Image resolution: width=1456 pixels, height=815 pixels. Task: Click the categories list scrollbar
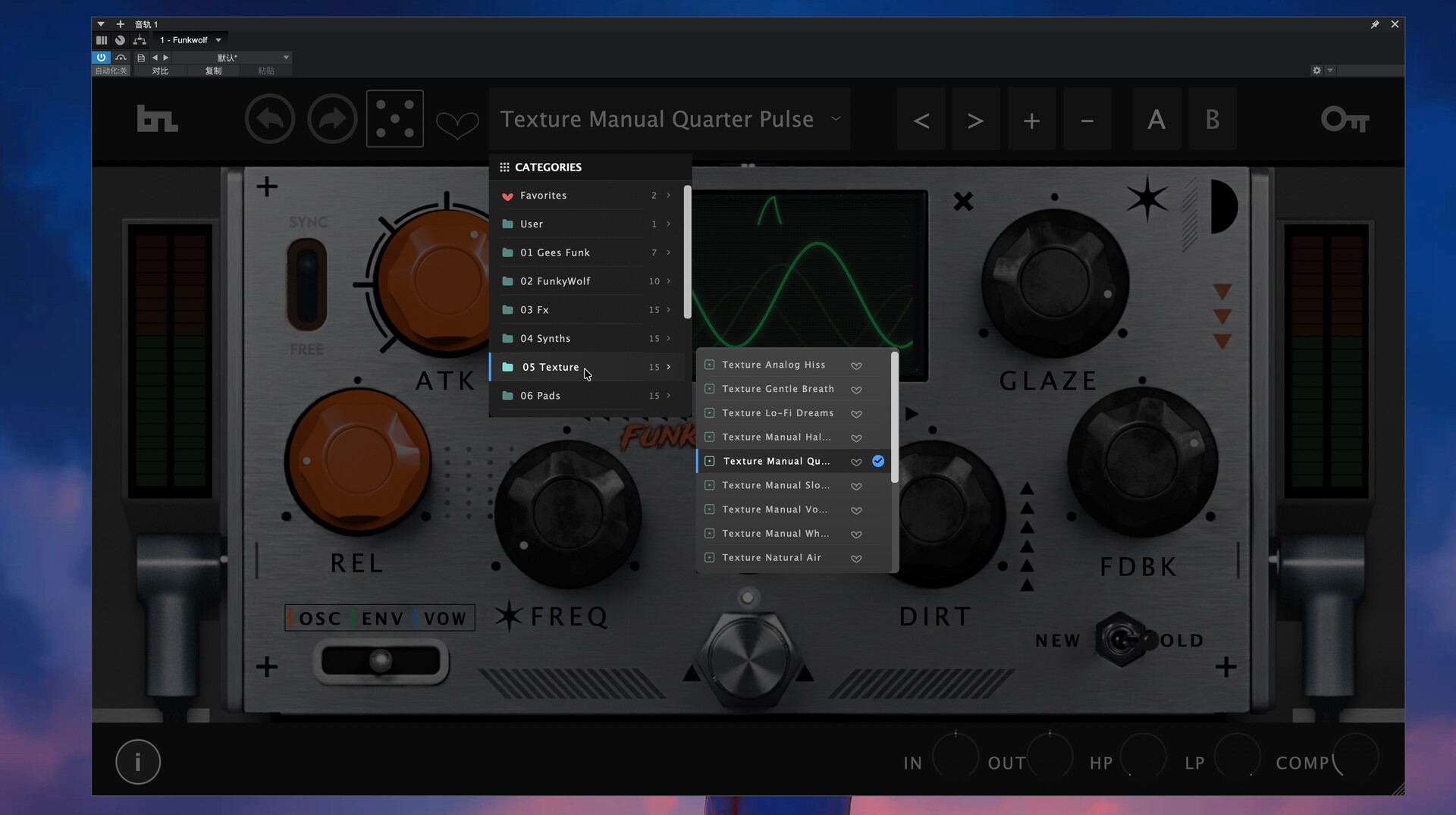point(687,252)
